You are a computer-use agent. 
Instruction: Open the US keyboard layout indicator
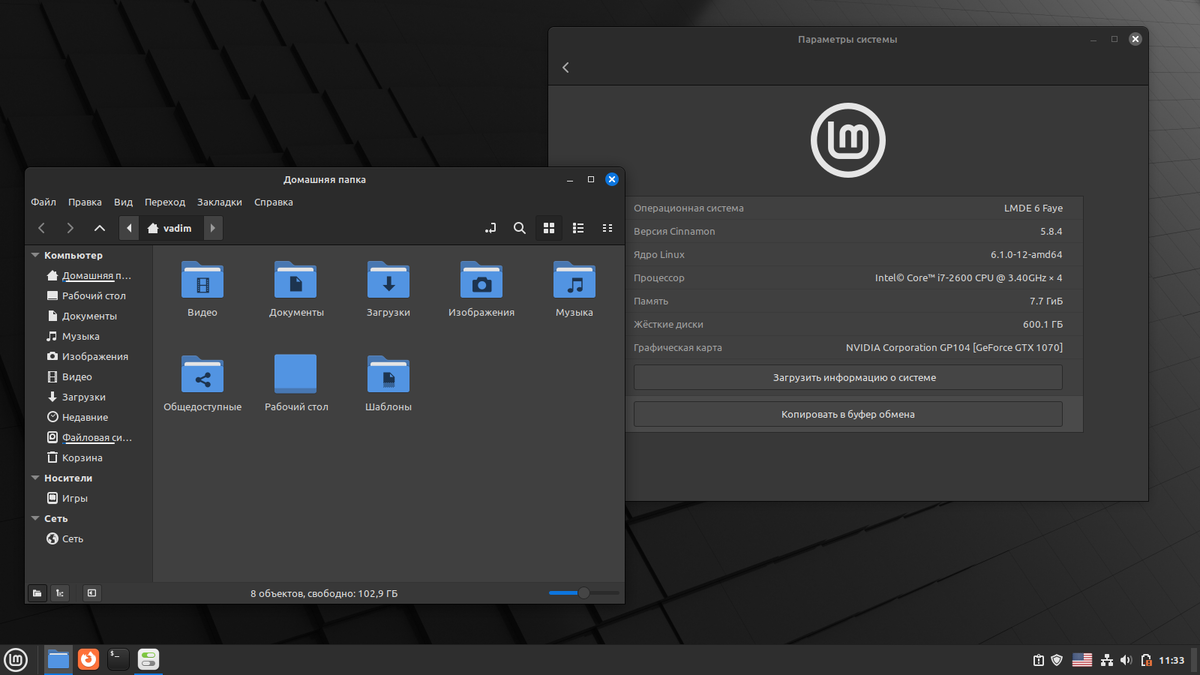(1082, 660)
